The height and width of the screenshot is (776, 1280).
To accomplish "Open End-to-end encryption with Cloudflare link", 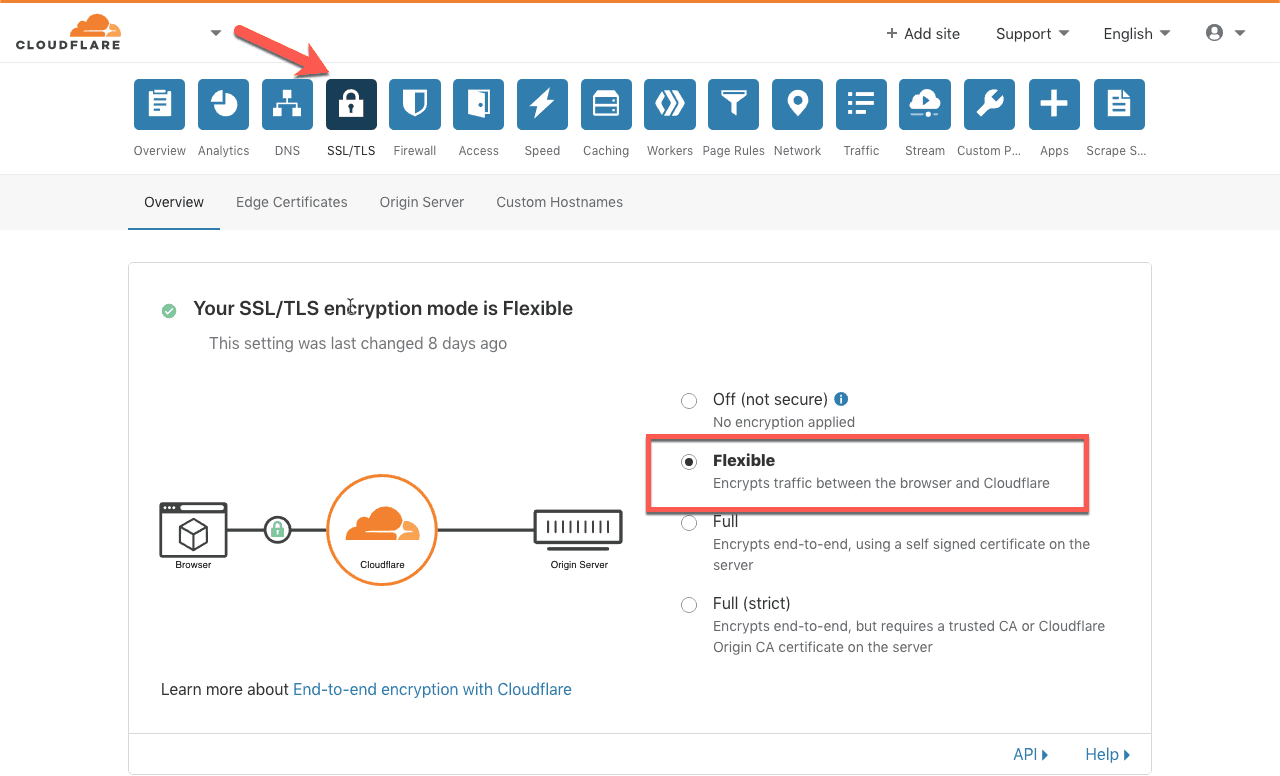I will coord(432,689).
